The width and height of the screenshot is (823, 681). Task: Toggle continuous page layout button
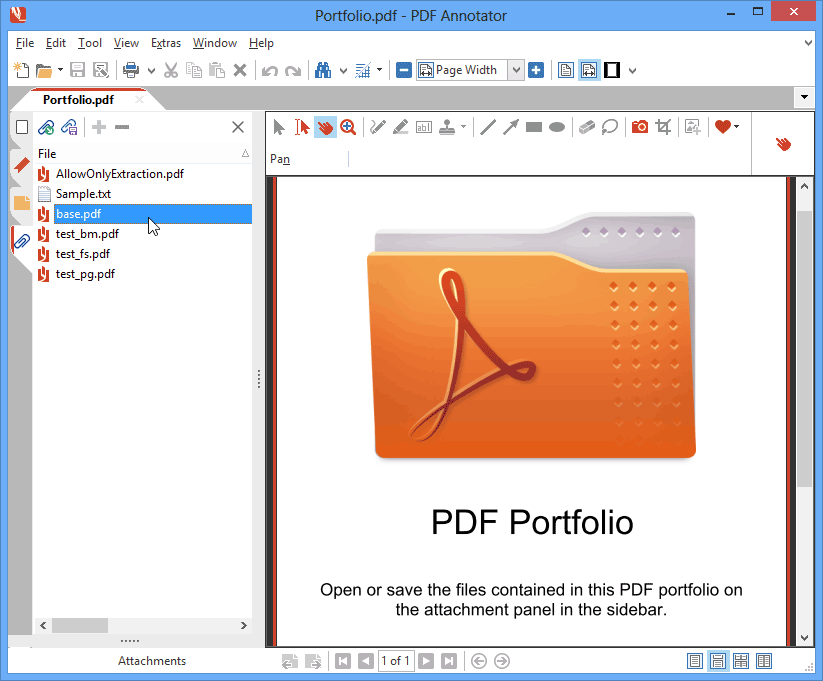tap(718, 661)
